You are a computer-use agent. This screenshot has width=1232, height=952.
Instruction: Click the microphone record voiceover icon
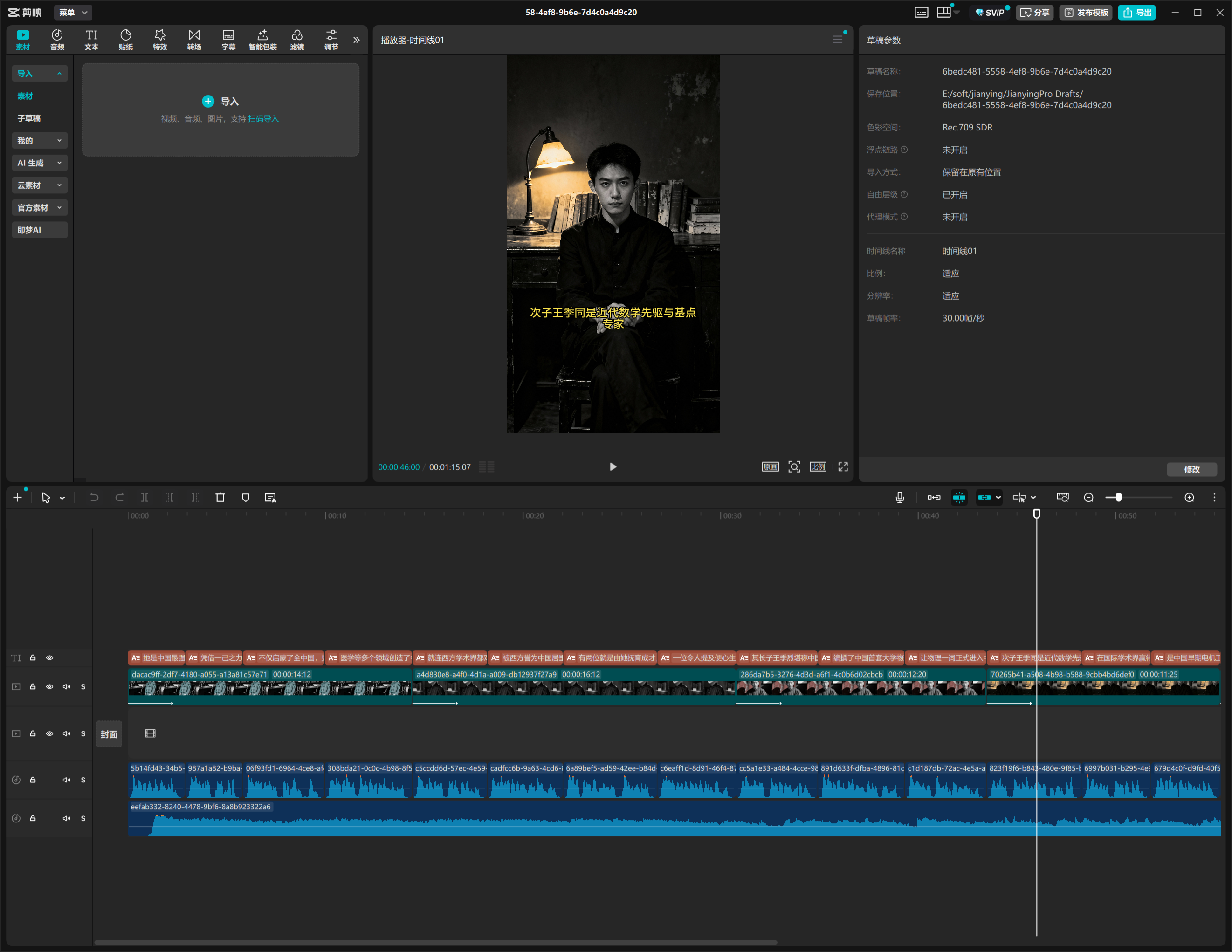[x=900, y=497]
